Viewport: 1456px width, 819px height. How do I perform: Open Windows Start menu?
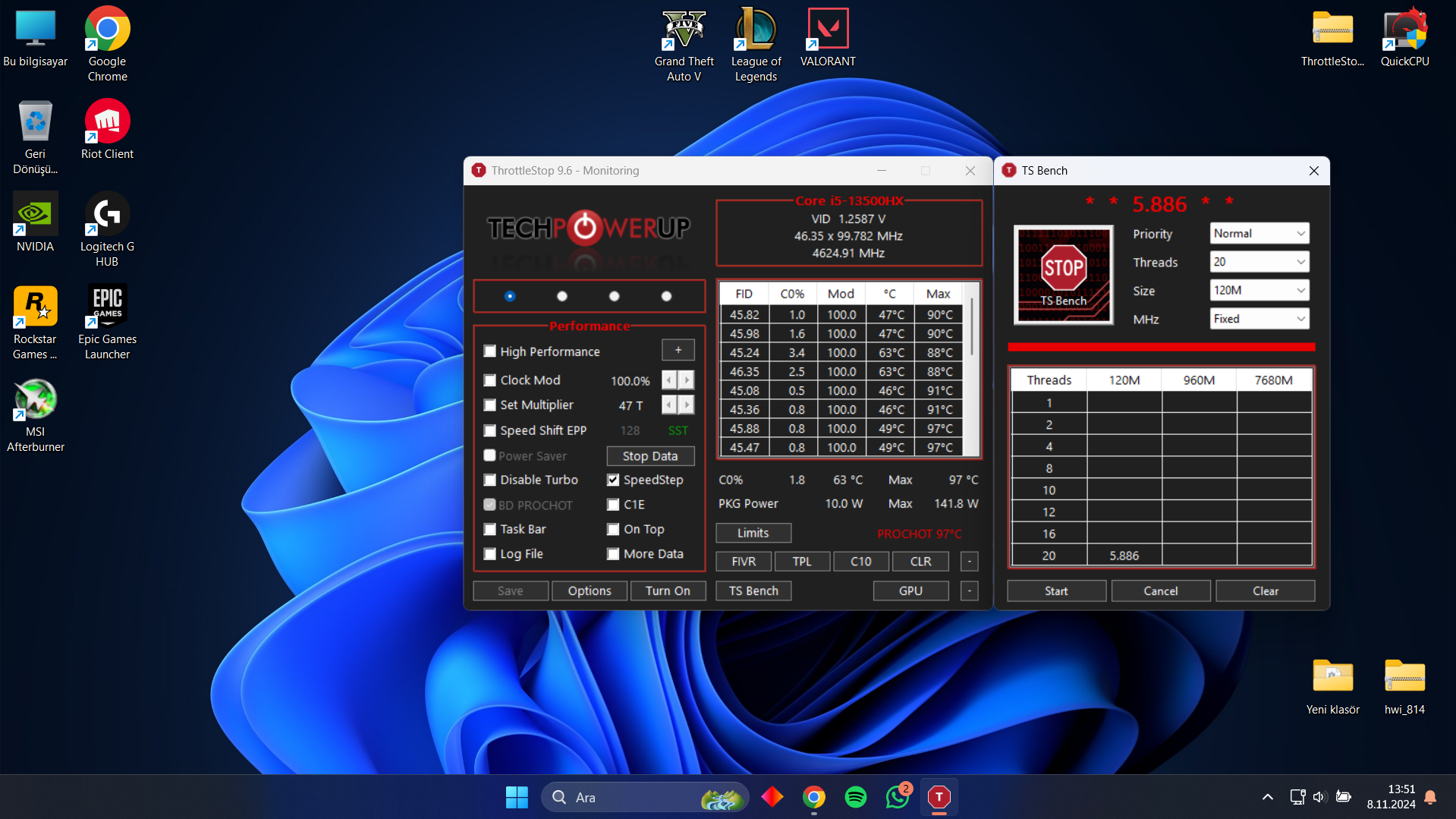[517, 797]
